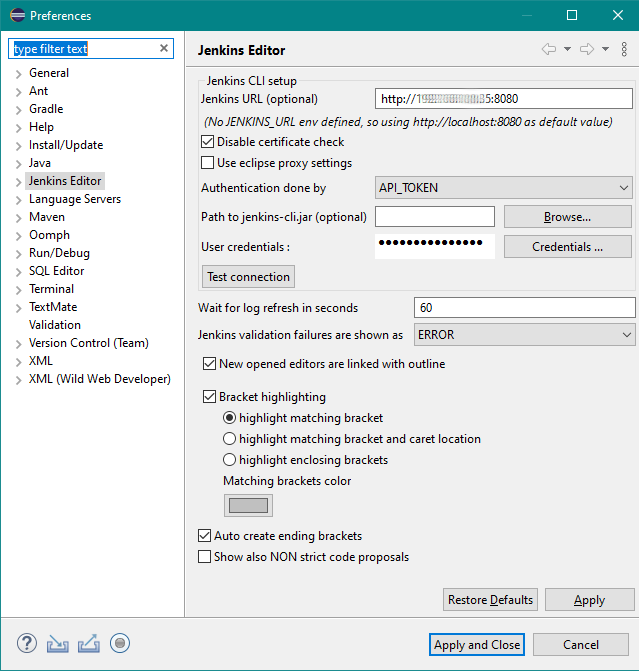Open forward history dropdown arrow
The image size is (639, 672).
coord(605,49)
